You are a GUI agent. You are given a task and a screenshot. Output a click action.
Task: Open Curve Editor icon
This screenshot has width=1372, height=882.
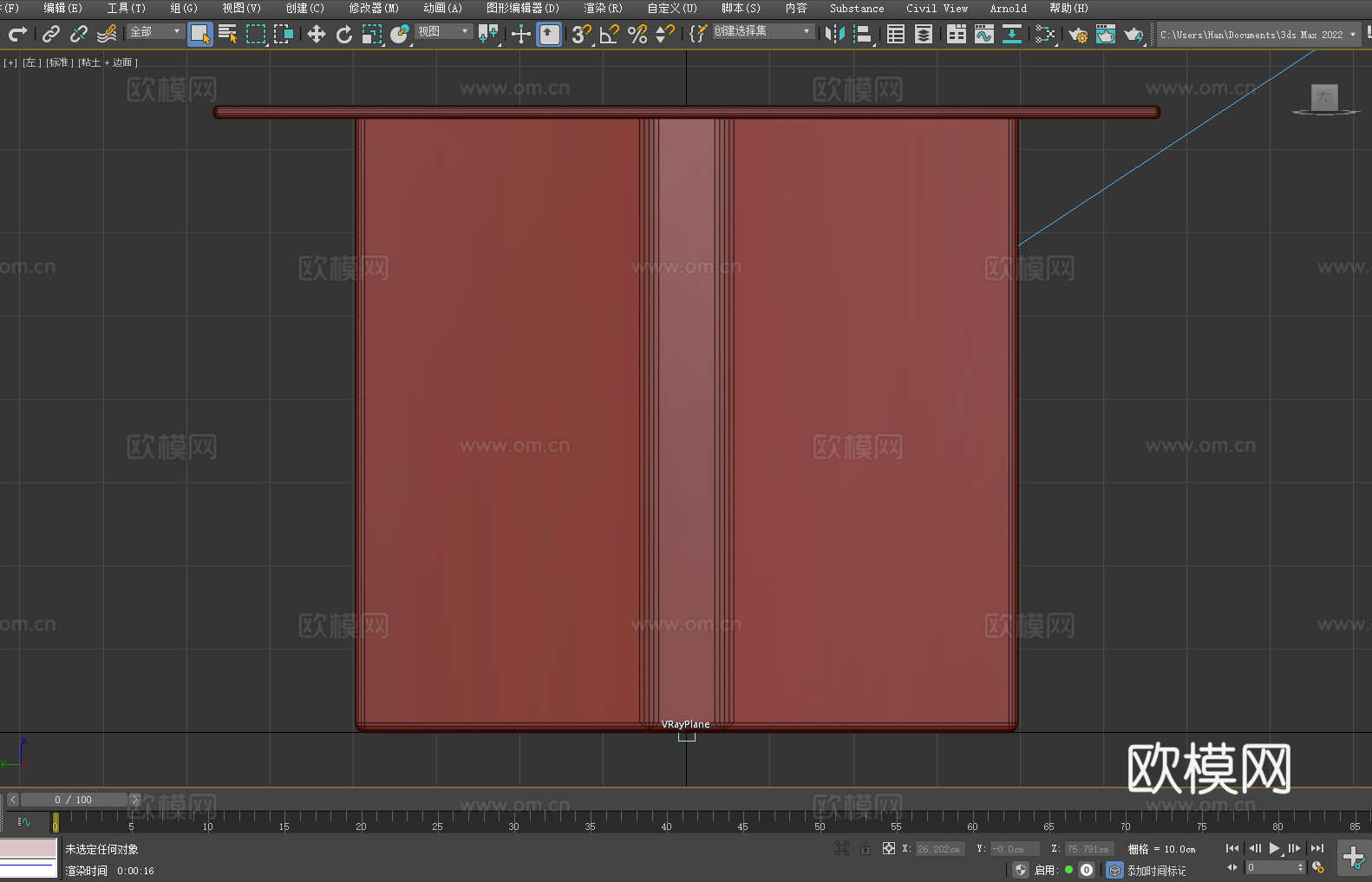[x=984, y=34]
